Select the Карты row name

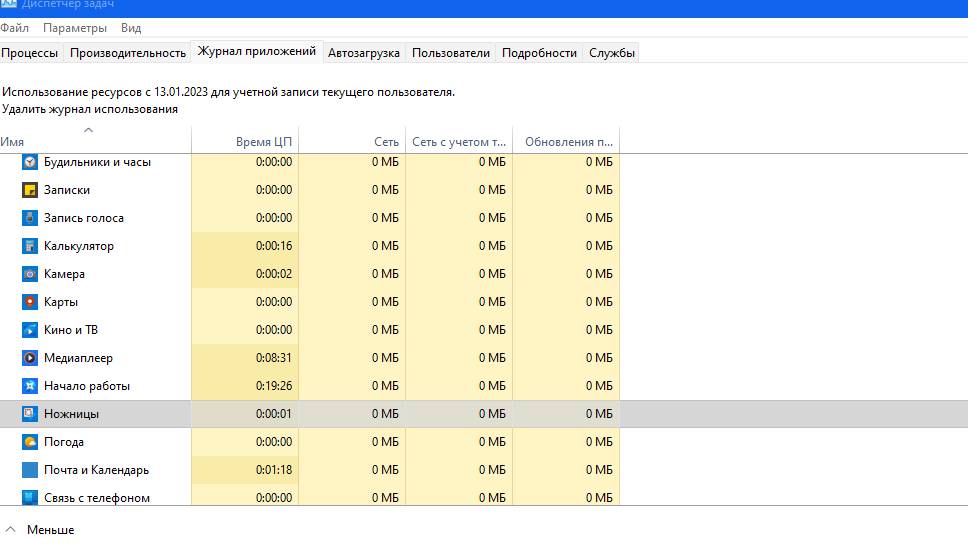(x=60, y=302)
